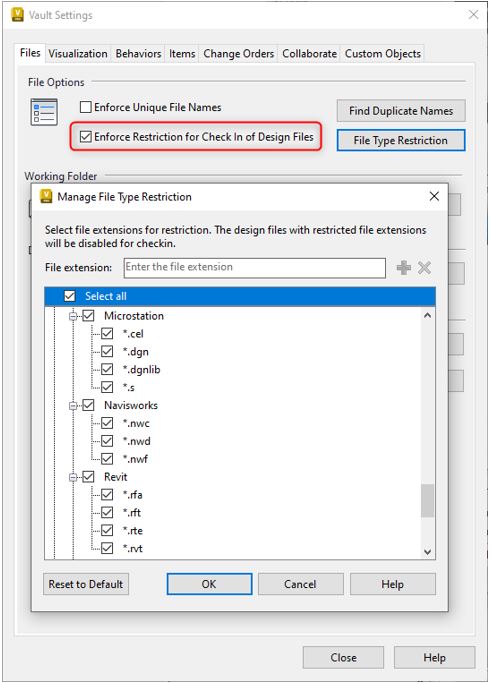The width and height of the screenshot is (491, 683).
Task: Open the Change Orders tab
Action: tap(238, 54)
